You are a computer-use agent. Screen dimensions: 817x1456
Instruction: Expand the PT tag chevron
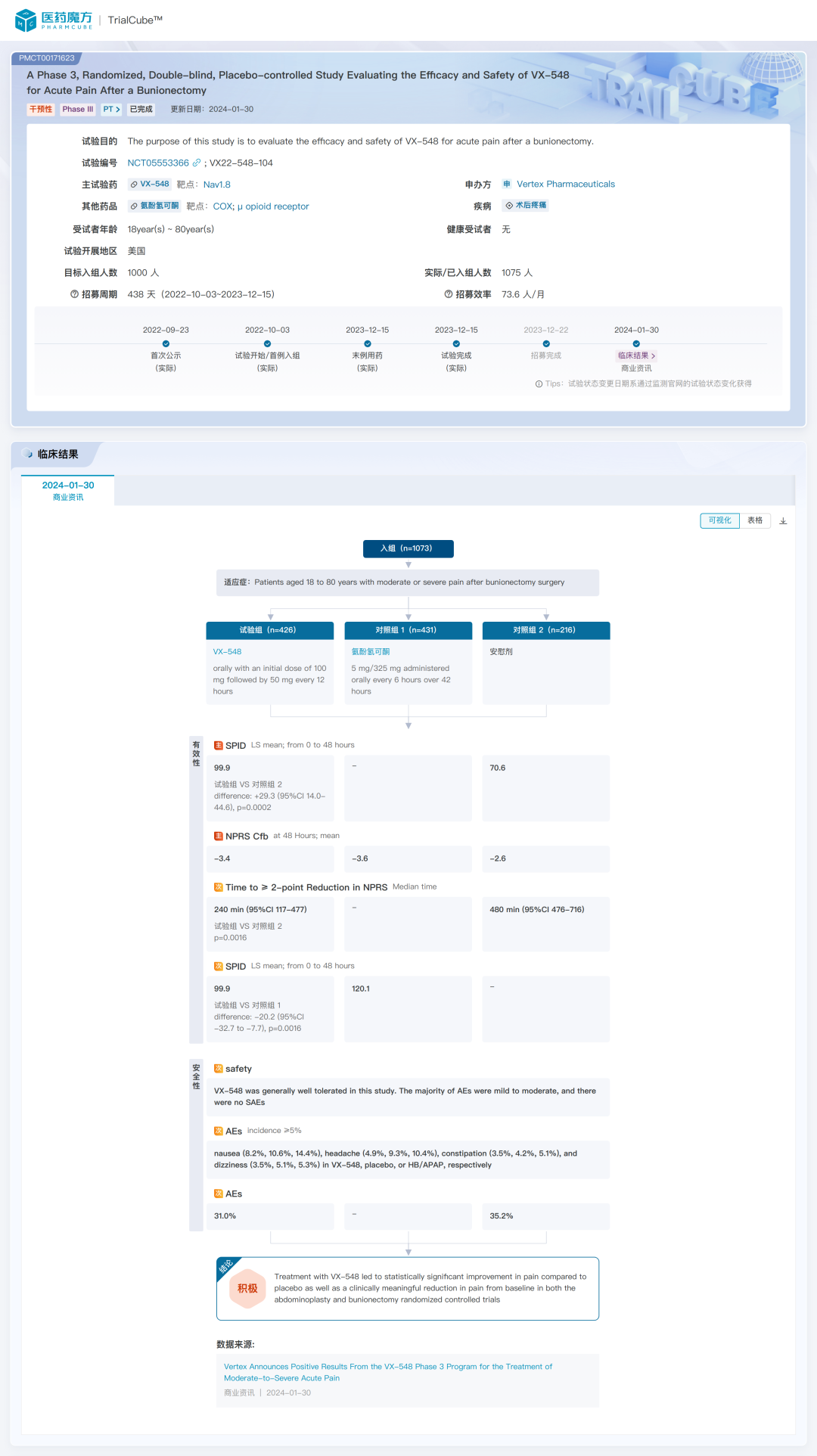pyautogui.click(x=112, y=109)
